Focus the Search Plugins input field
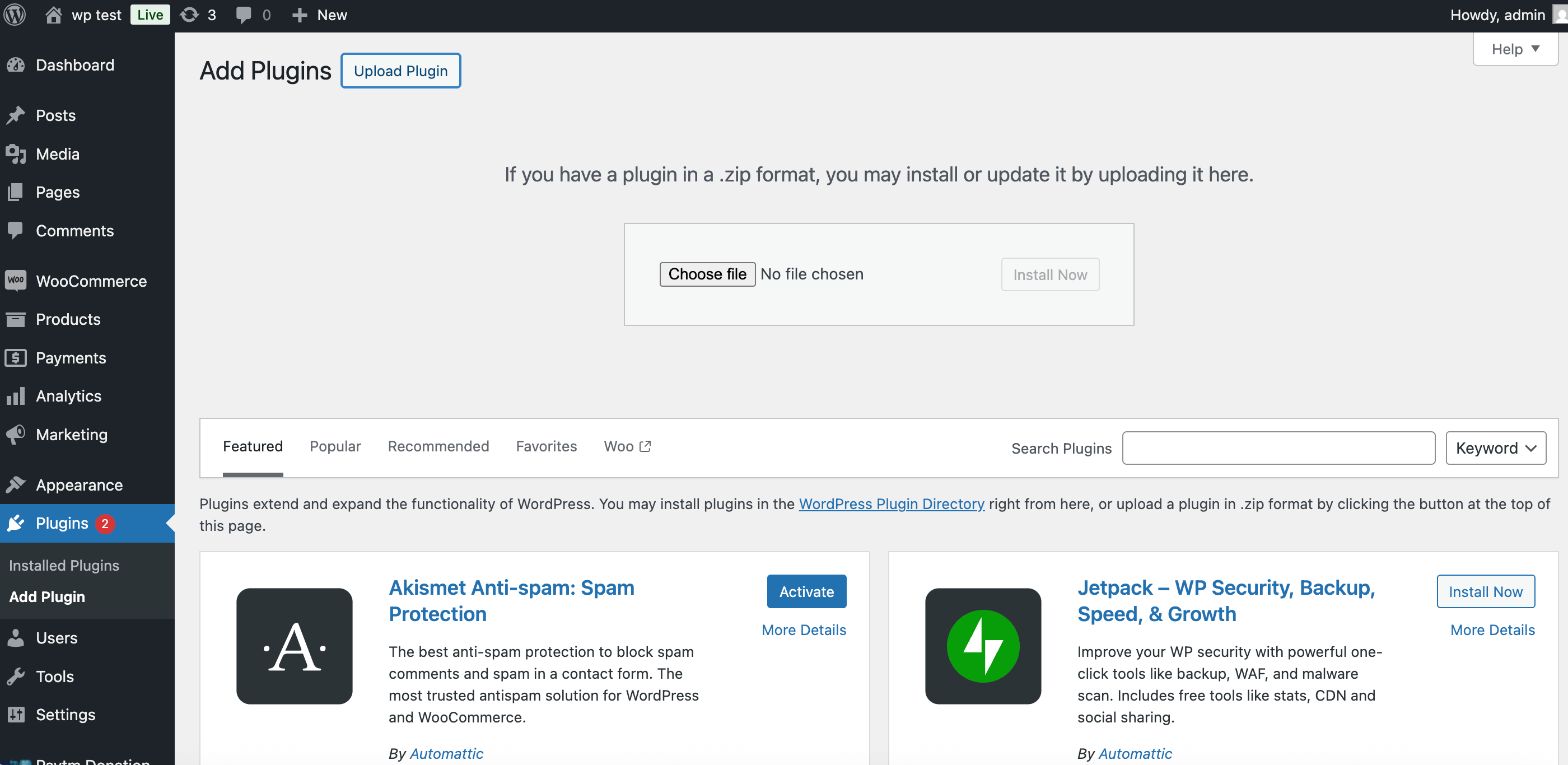1568x765 pixels. 1279,448
